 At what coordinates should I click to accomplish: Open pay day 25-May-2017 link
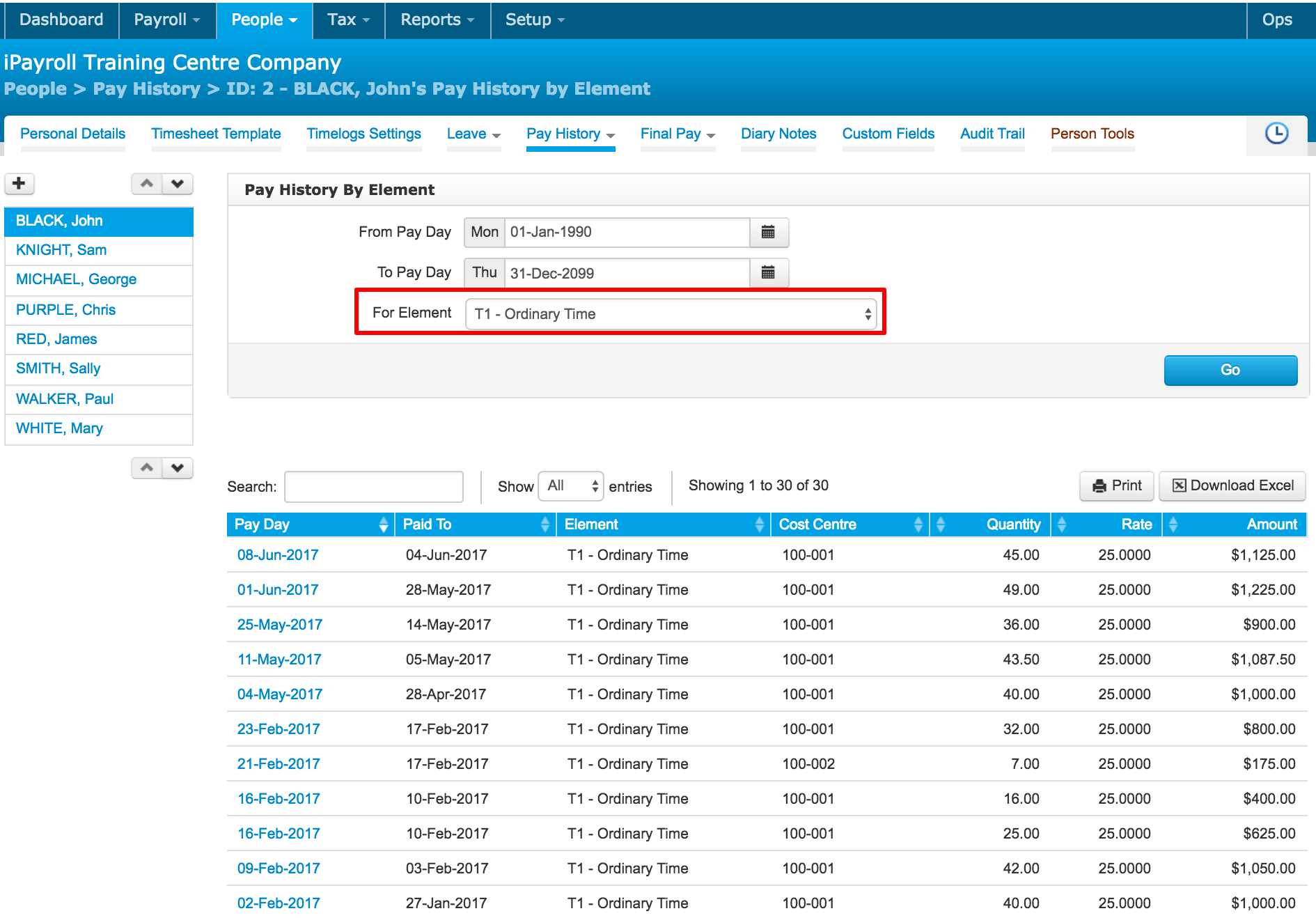point(280,625)
